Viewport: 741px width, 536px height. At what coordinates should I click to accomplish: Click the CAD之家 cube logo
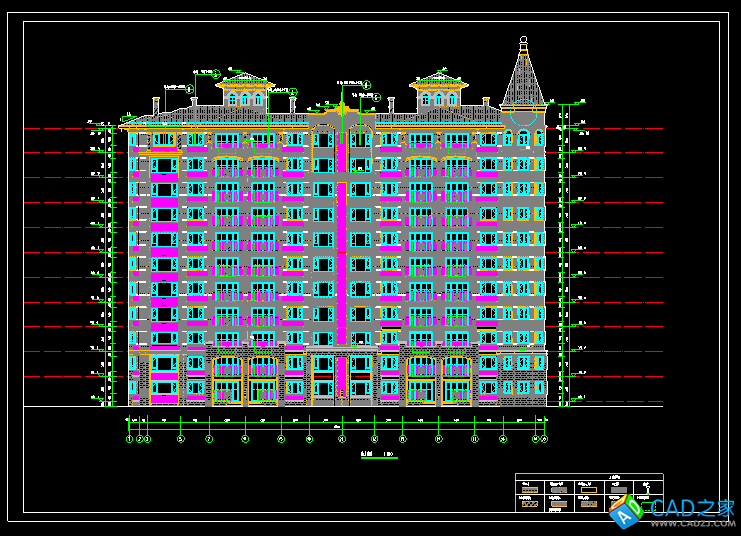point(626,511)
